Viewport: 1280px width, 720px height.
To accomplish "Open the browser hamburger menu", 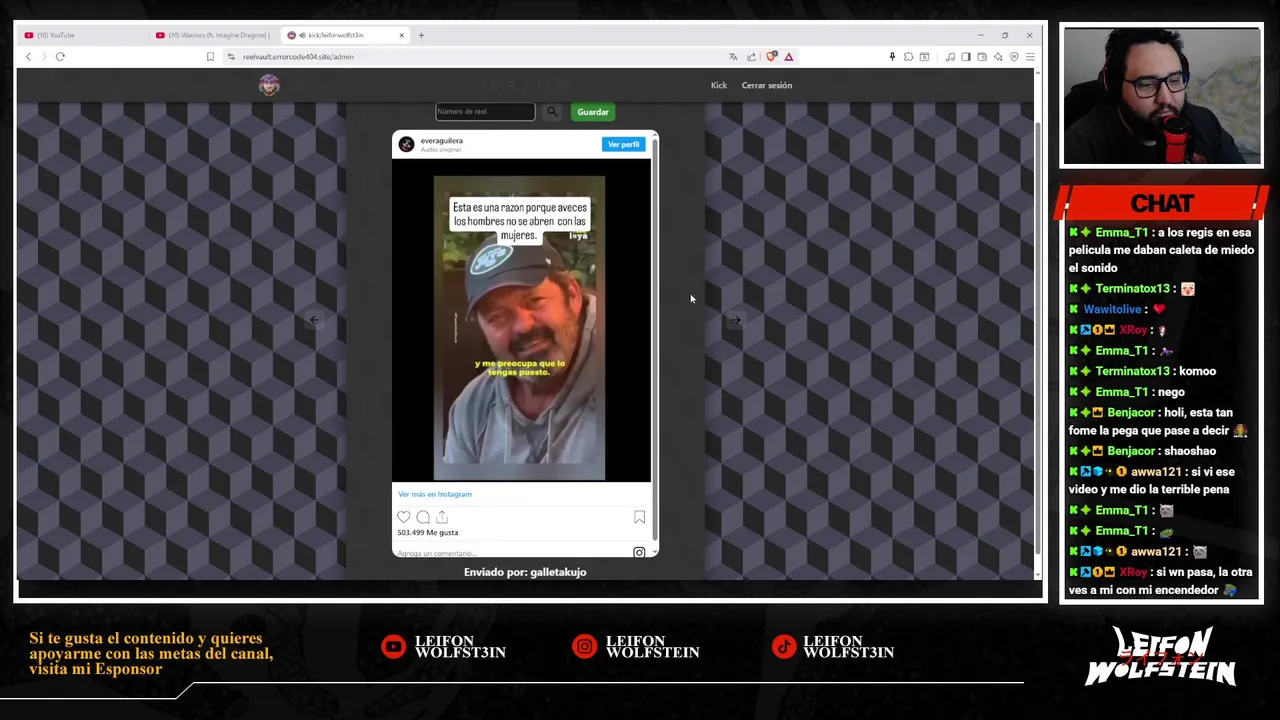I will (x=1030, y=57).
